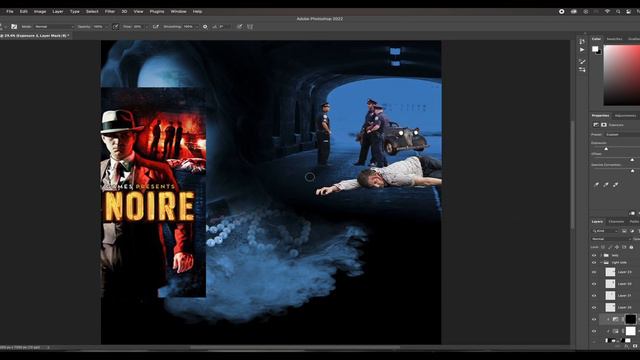Click add layer style fx icon

click(x=627, y=346)
